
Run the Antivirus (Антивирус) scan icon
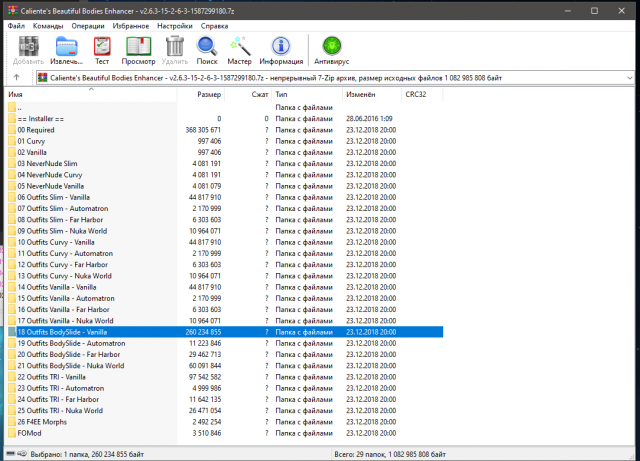330,49
